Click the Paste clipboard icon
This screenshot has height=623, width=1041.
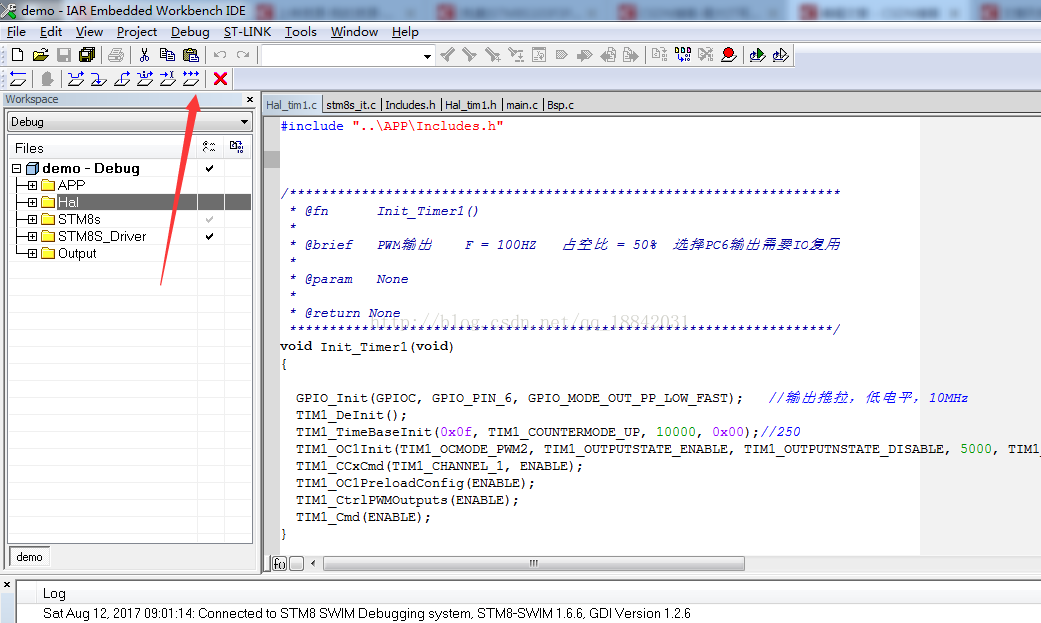click(x=191, y=55)
